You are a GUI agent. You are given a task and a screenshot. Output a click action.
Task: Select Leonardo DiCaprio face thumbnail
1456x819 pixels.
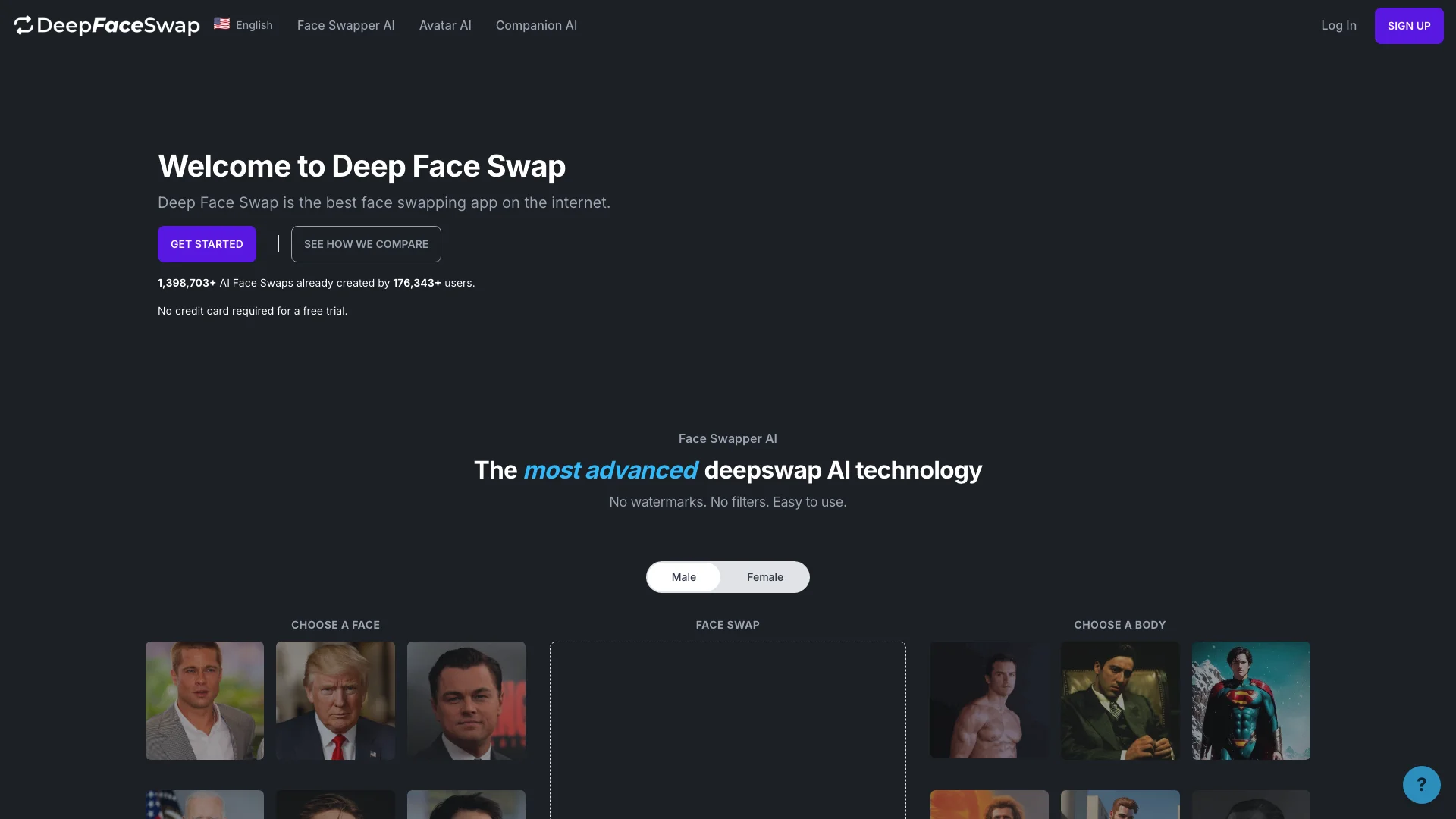[466, 700]
